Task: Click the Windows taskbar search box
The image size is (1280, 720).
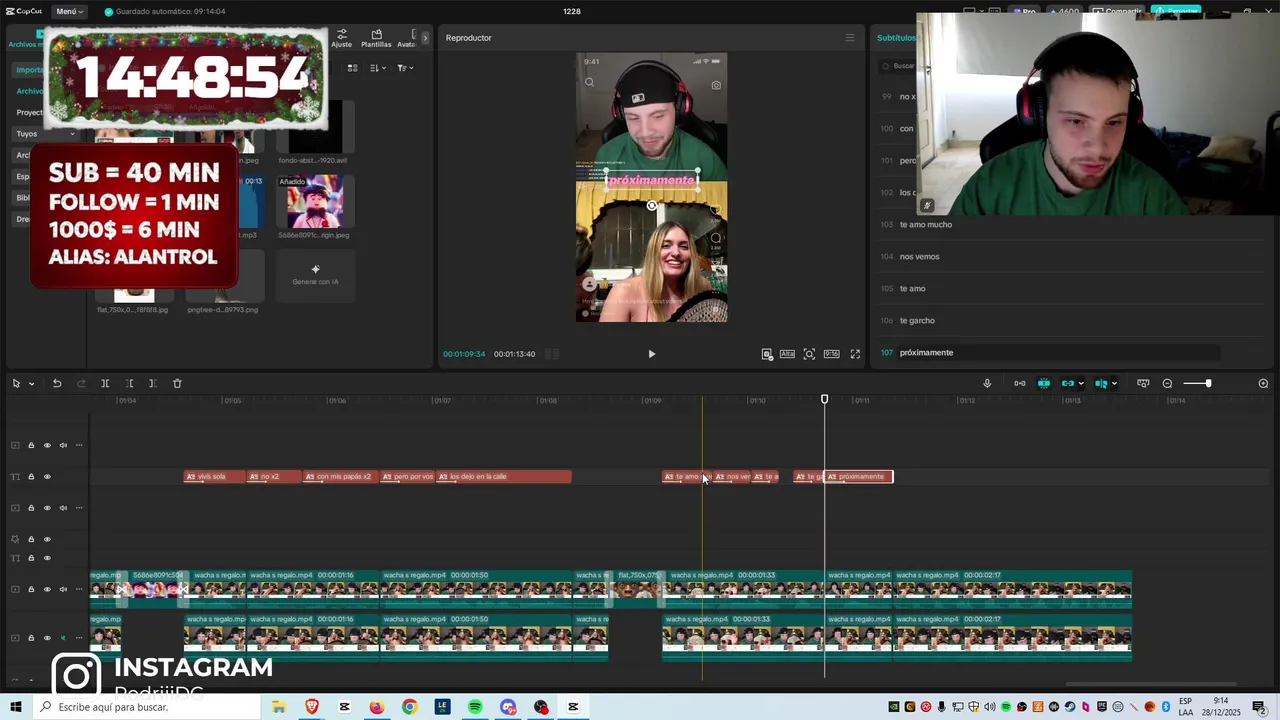Action: pos(148,707)
